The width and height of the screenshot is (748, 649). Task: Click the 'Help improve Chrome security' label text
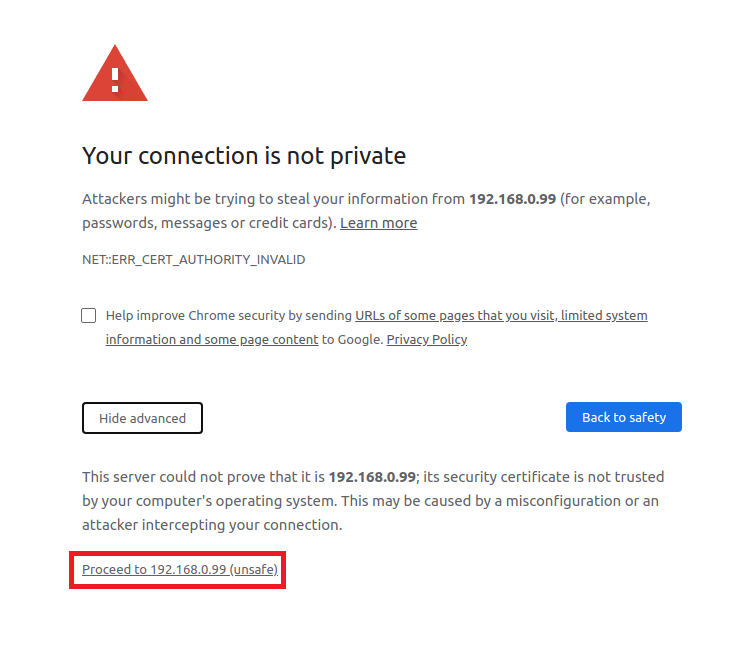tap(229, 316)
